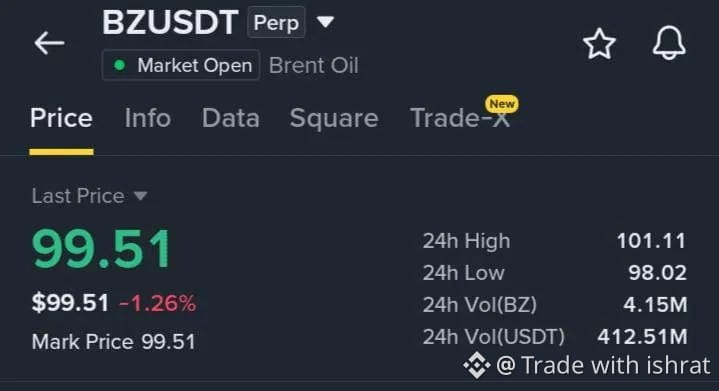
Task: Select the Price tab
Action: click(x=61, y=118)
